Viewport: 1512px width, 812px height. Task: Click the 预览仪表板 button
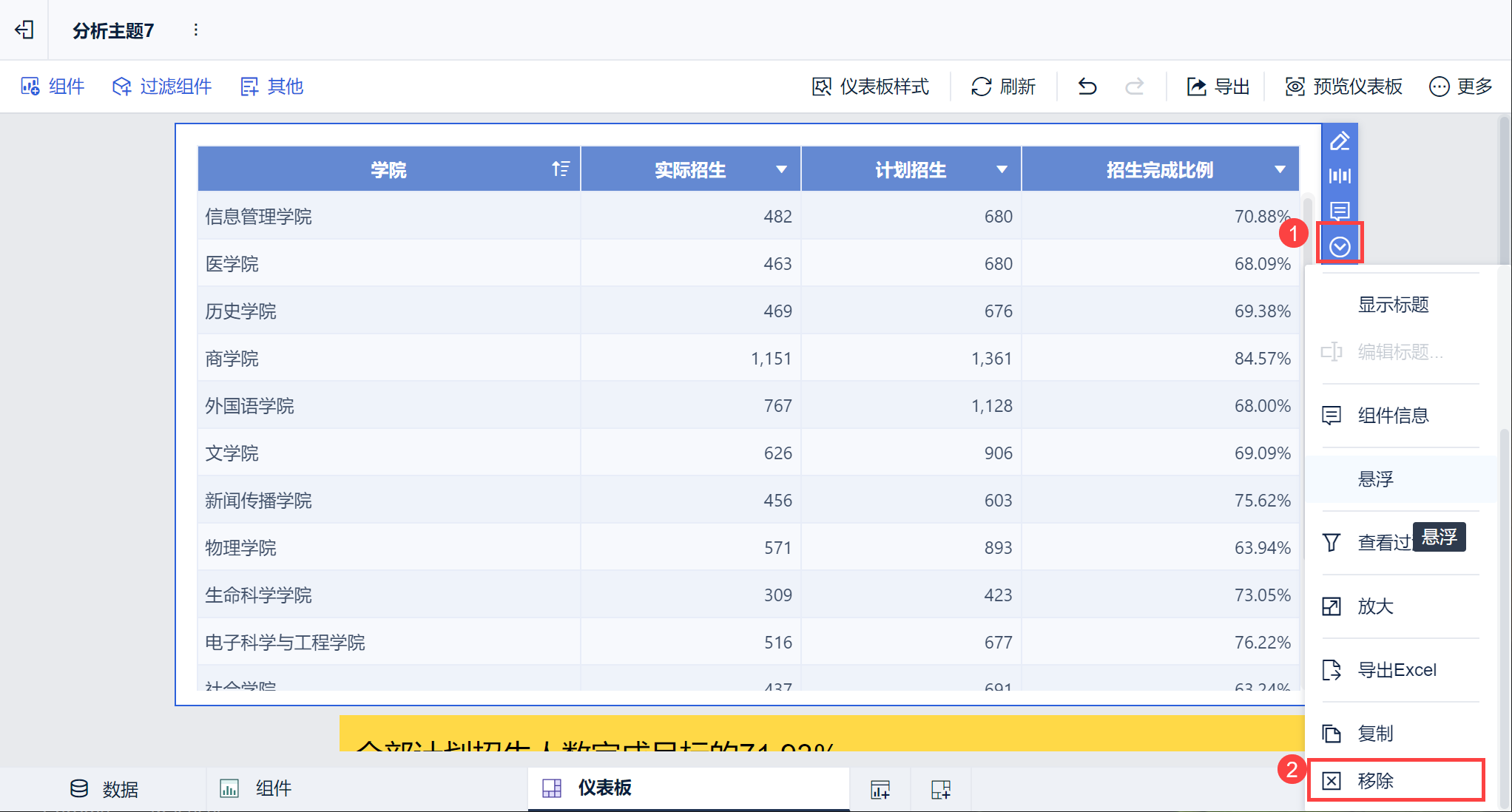pyautogui.click(x=1343, y=87)
